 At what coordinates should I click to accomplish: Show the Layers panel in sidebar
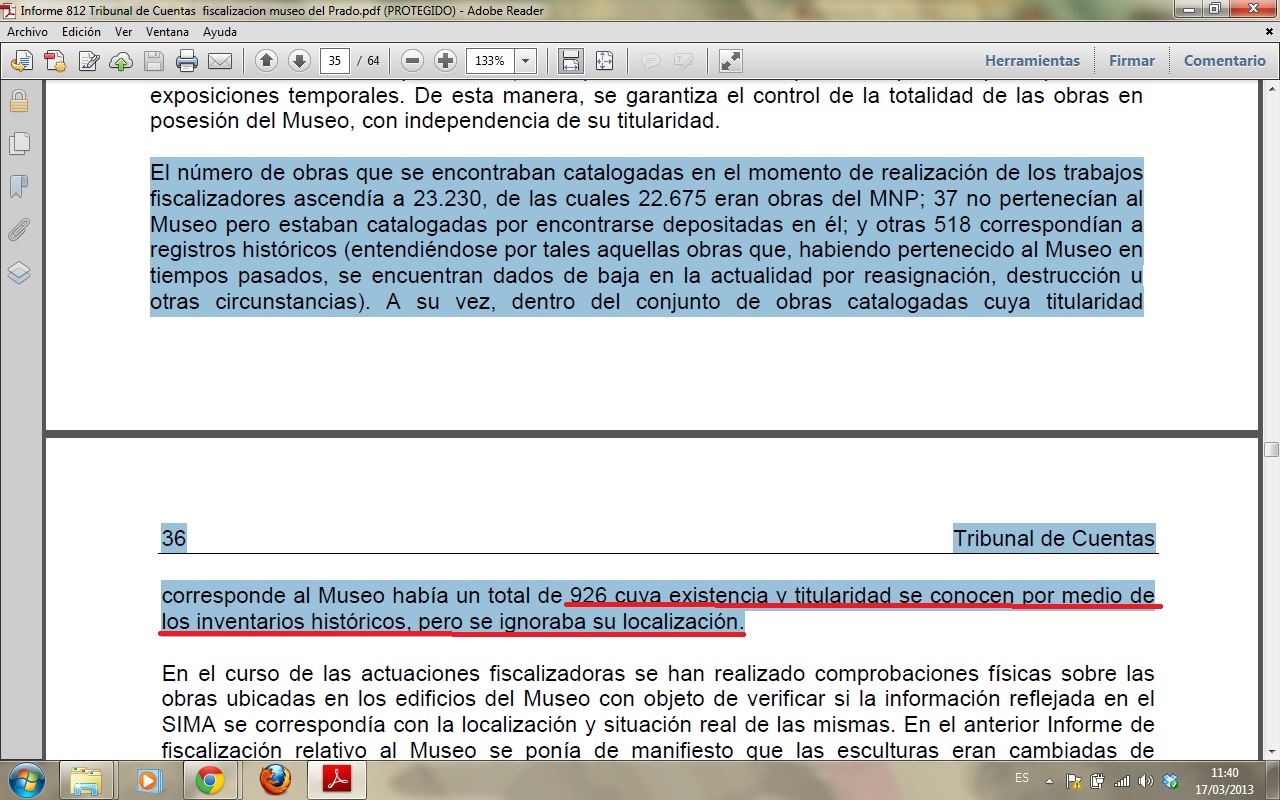pyautogui.click(x=18, y=273)
